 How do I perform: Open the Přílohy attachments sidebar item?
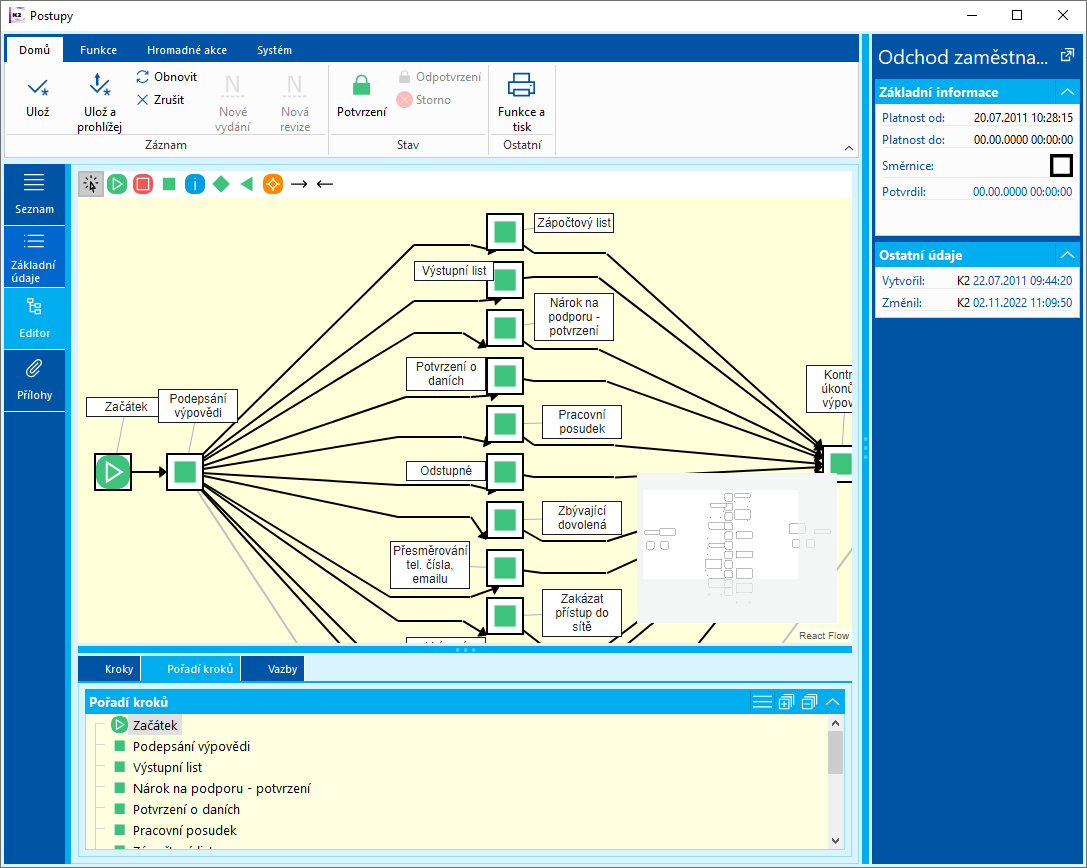(x=35, y=380)
